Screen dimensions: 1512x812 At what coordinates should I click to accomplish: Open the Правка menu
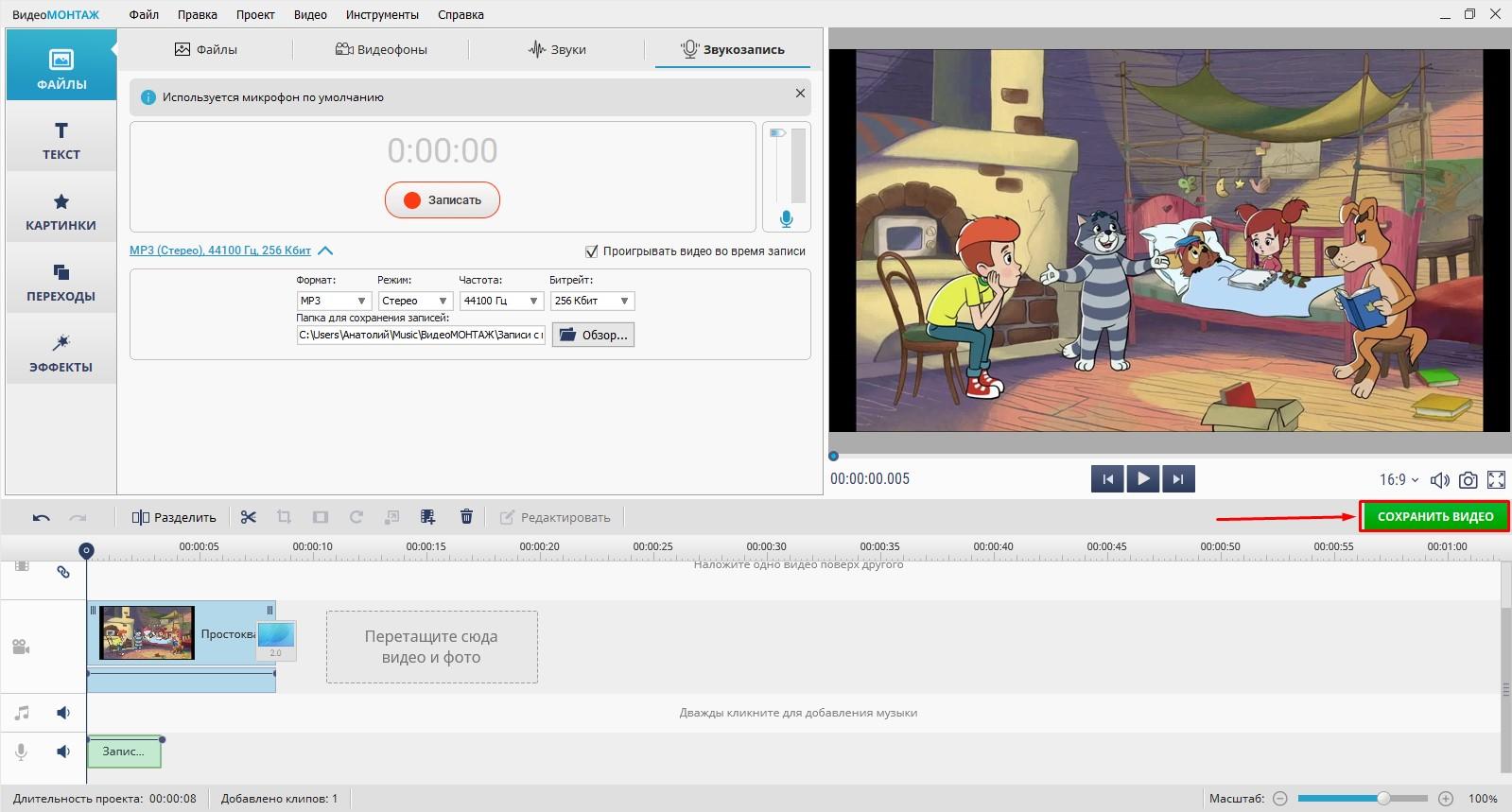[x=197, y=14]
